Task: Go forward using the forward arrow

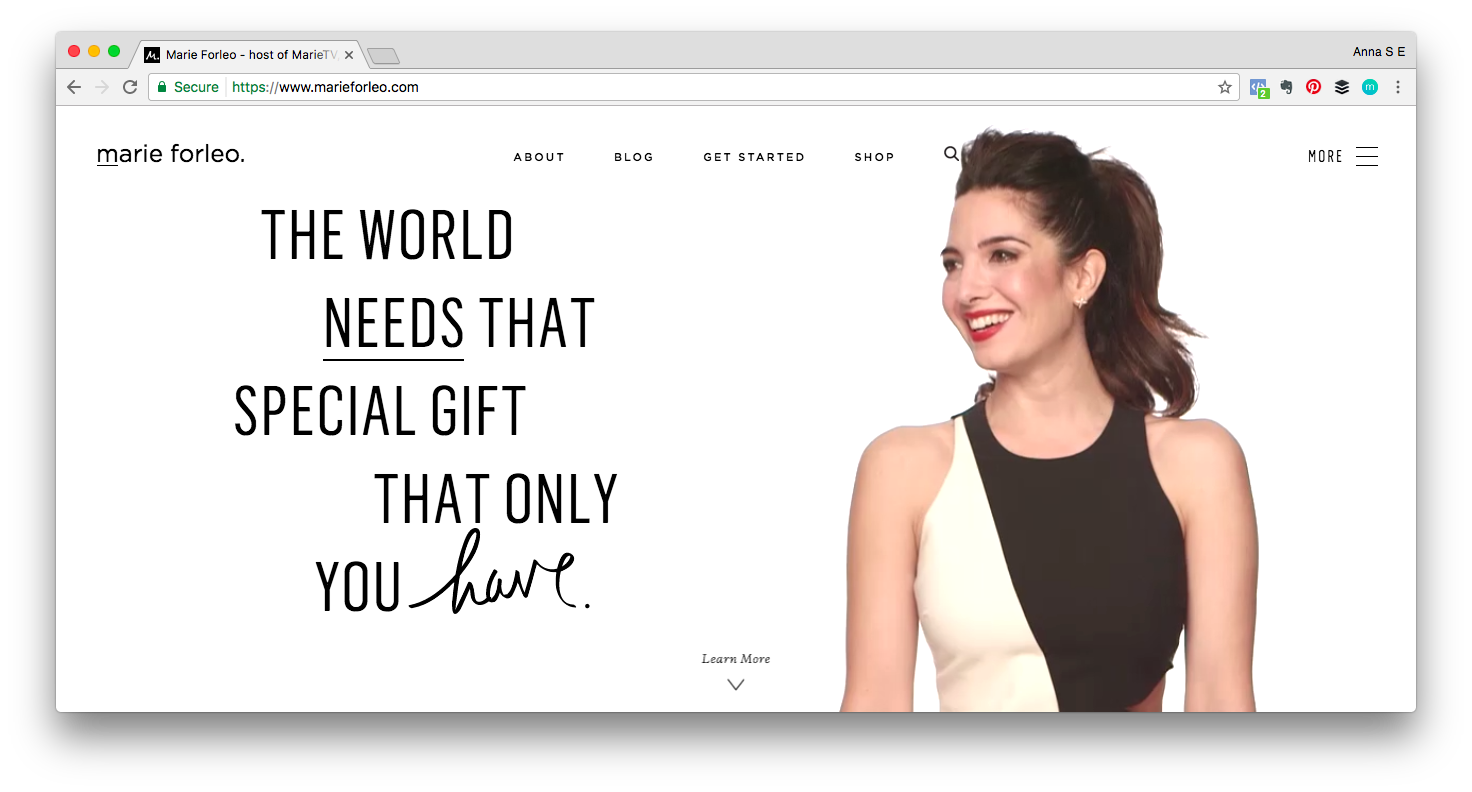Action: [x=101, y=87]
